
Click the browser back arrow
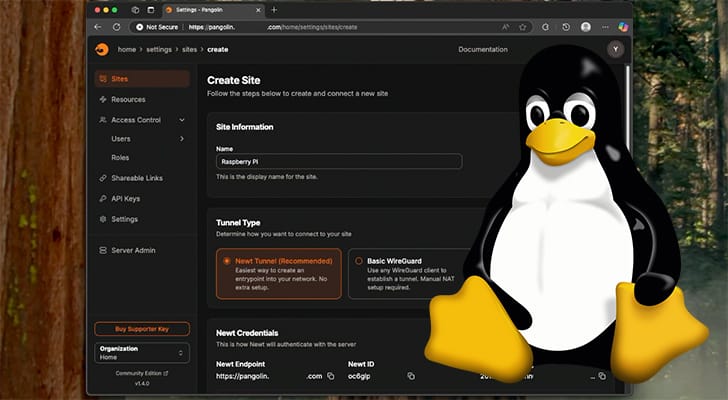click(98, 27)
